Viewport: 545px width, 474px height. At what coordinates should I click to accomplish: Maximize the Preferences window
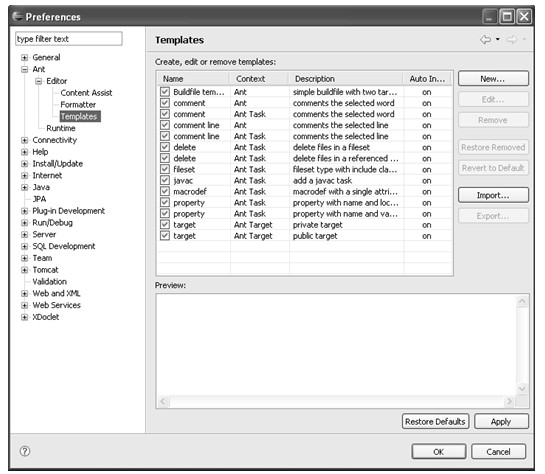507,16
